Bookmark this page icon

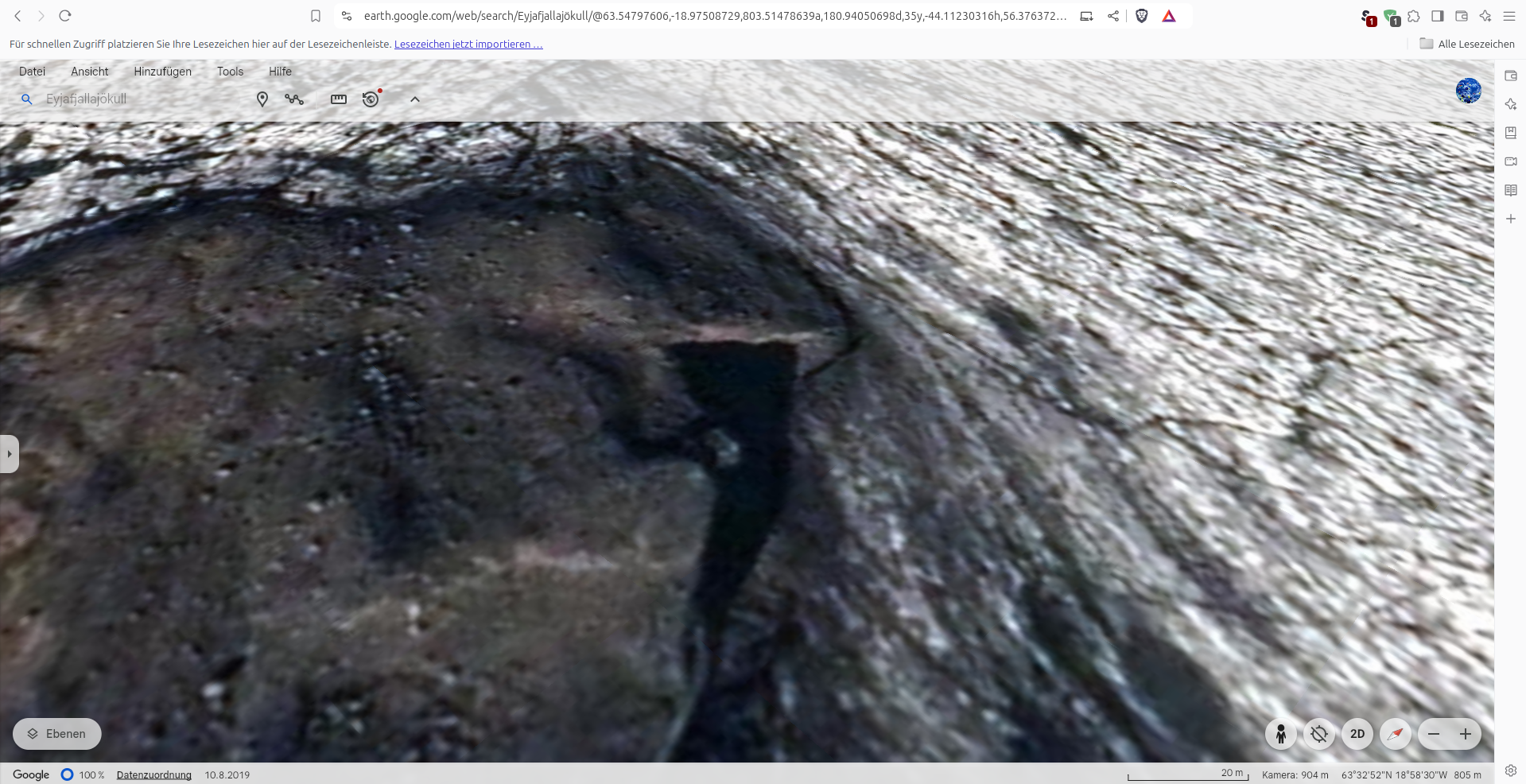pyautogui.click(x=316, y=16)
